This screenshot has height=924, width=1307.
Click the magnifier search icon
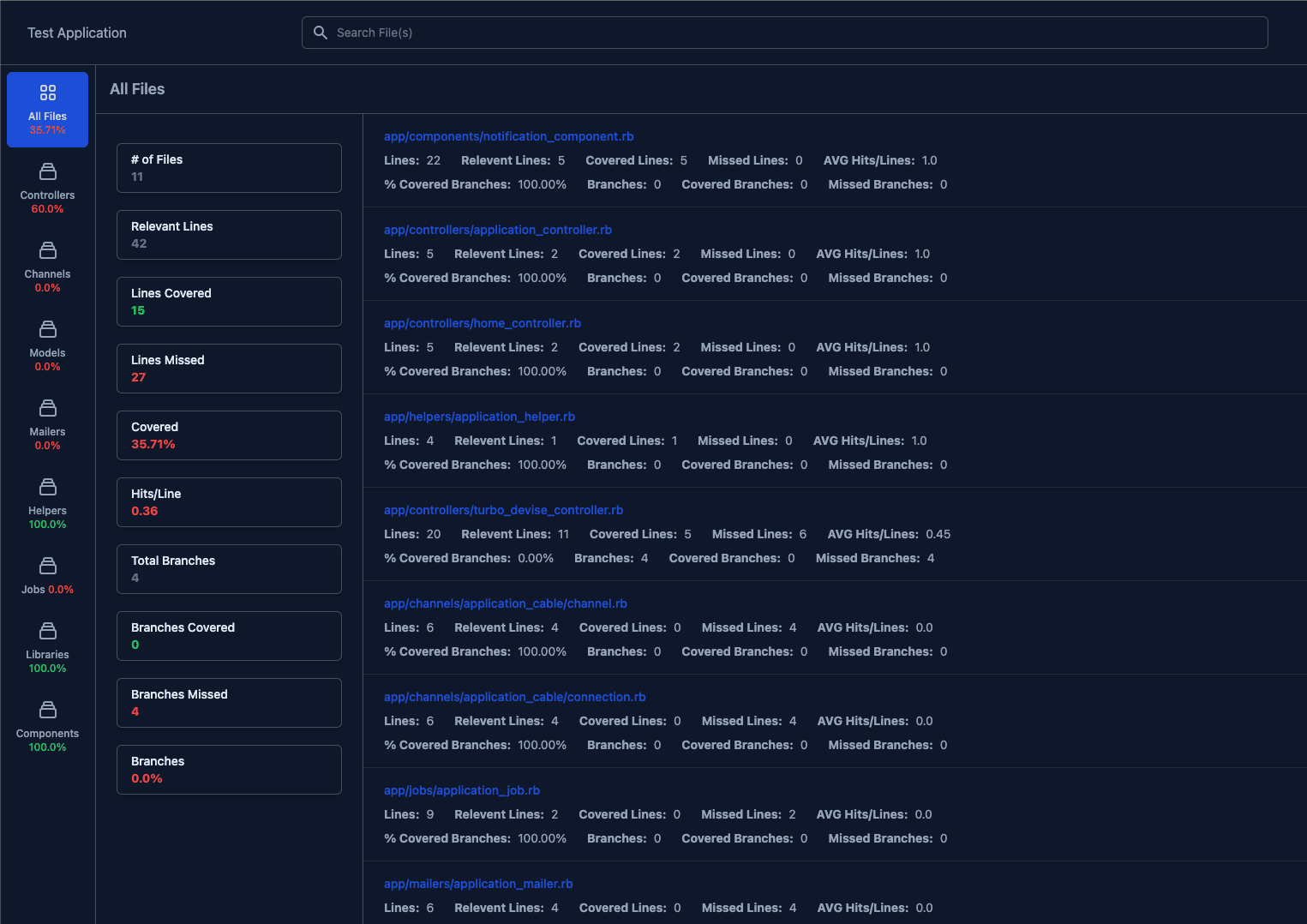coord(321,33)
